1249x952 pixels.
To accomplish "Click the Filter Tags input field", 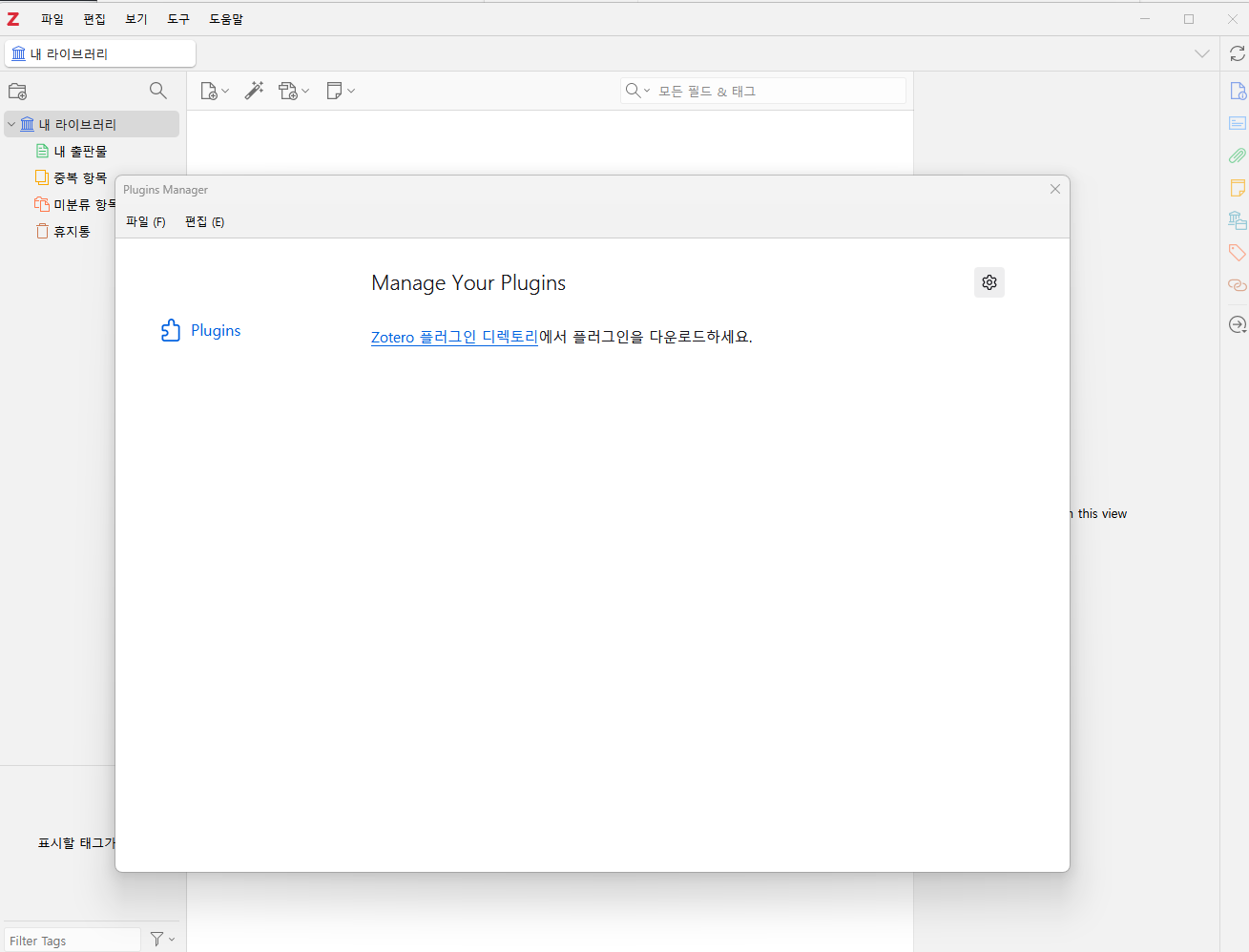I will click(73, 940).
